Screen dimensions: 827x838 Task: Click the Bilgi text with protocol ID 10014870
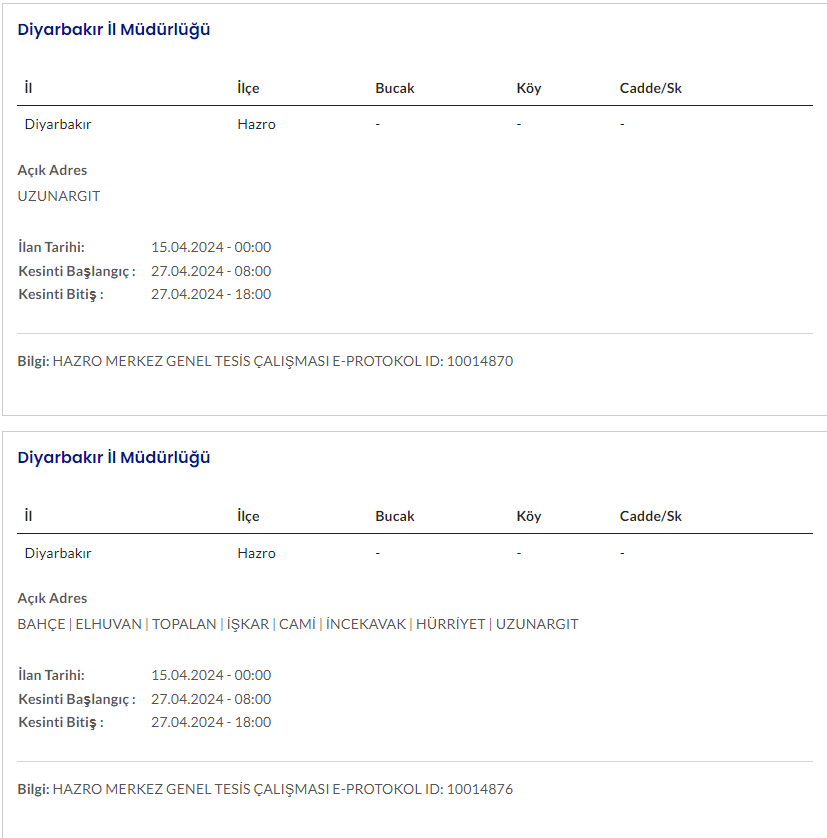tap(265, 361)
